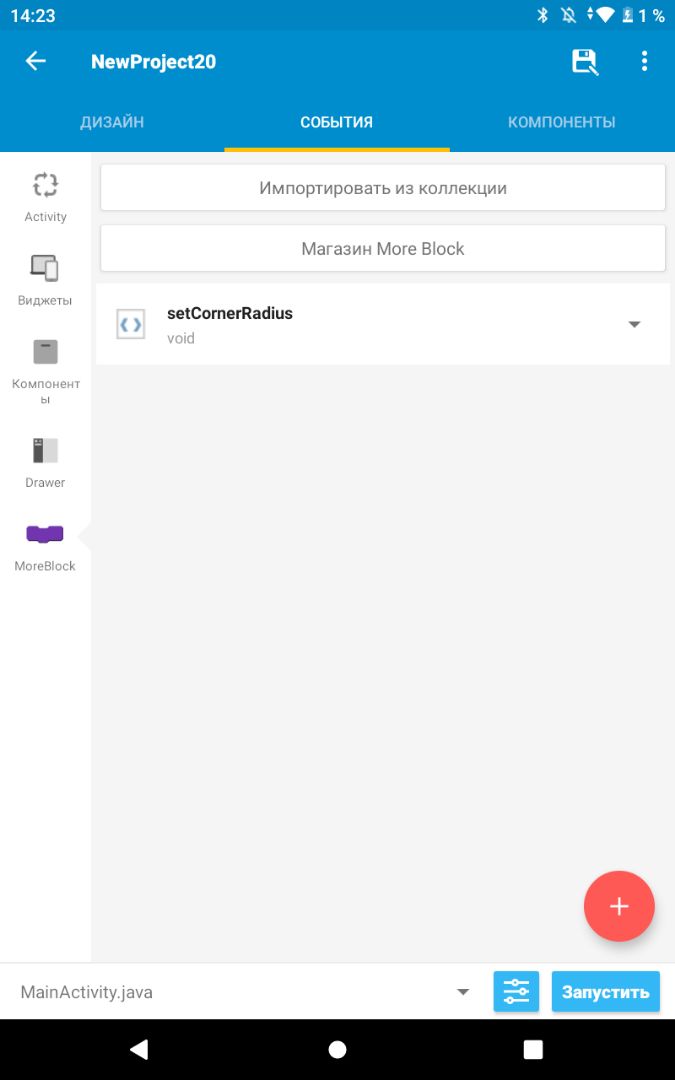The width and height of the screenshot is (675, 1080).
Task: Tap the back arrow icon
Action: [x=35, y=62]
